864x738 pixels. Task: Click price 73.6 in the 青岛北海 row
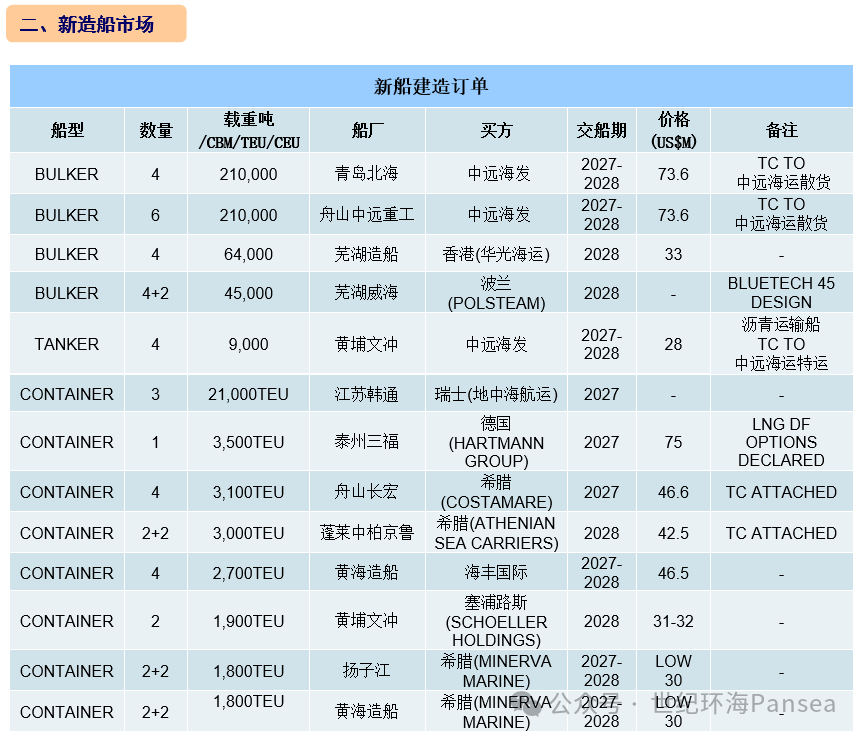[x=673, y=174]
